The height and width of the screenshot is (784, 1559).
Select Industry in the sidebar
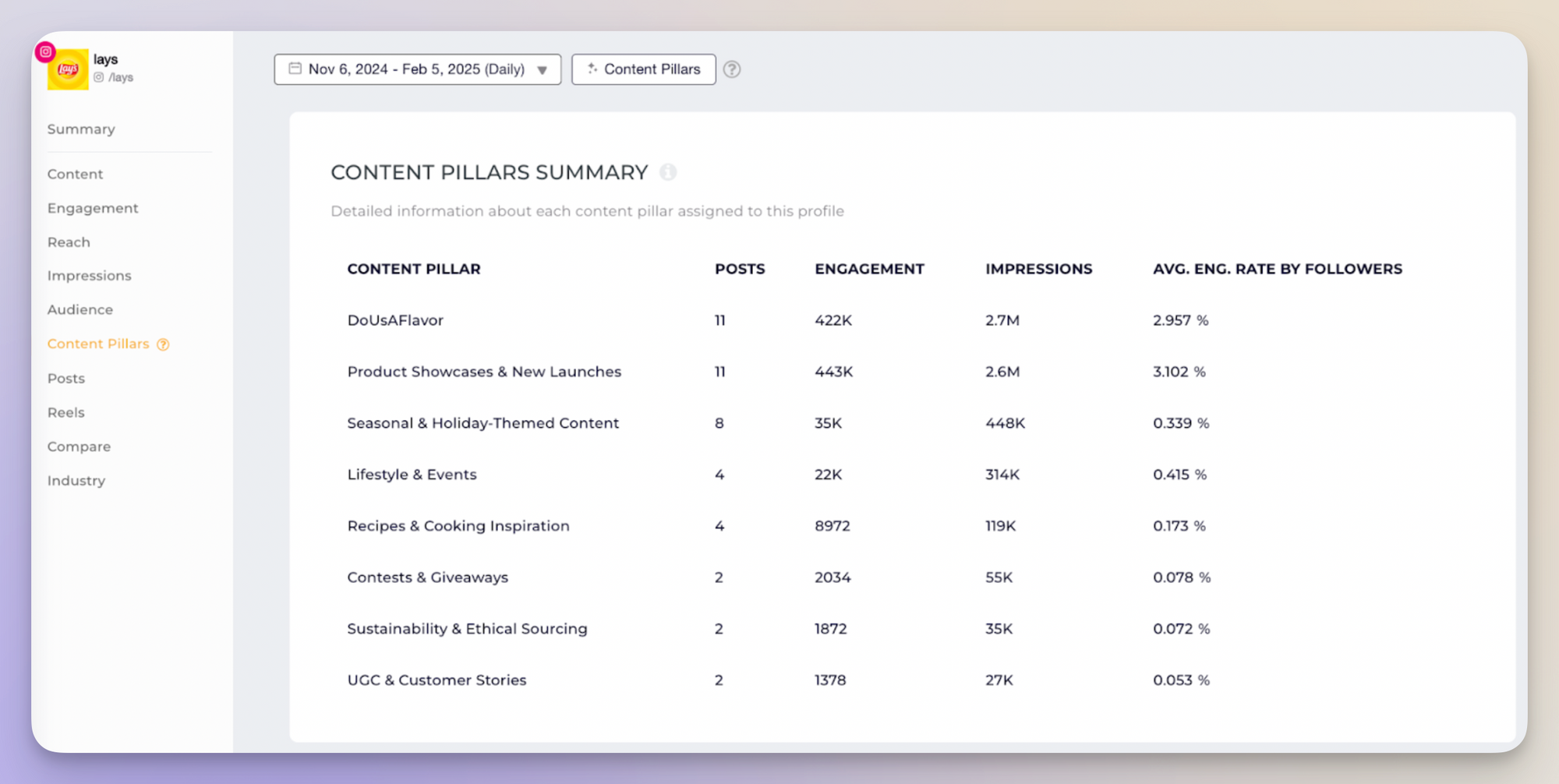76,481
